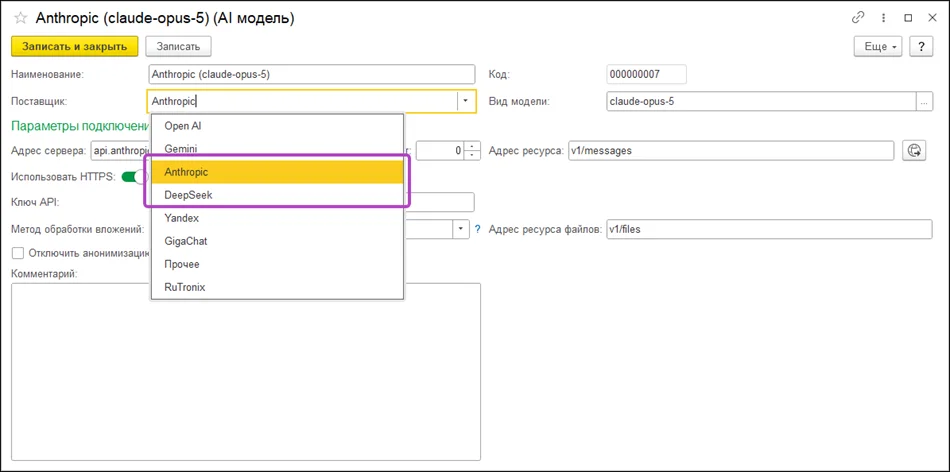Check the Отключить анонимизацию checkbox
Screen dimensions: 950x472
[18, 253]
